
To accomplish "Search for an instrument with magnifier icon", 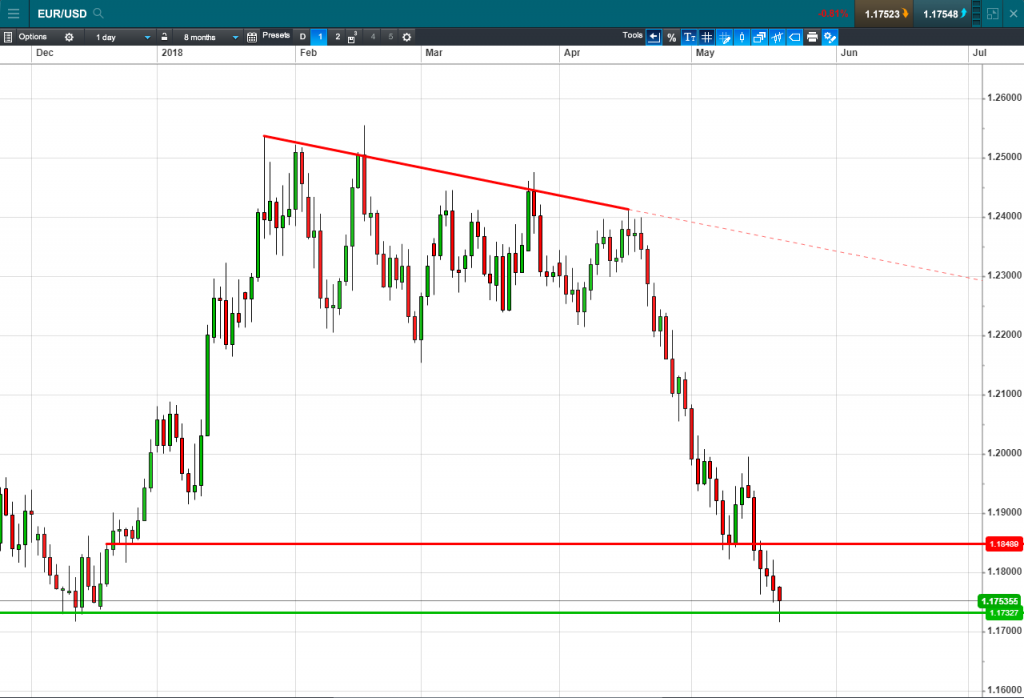I will [x=99, y=13].
